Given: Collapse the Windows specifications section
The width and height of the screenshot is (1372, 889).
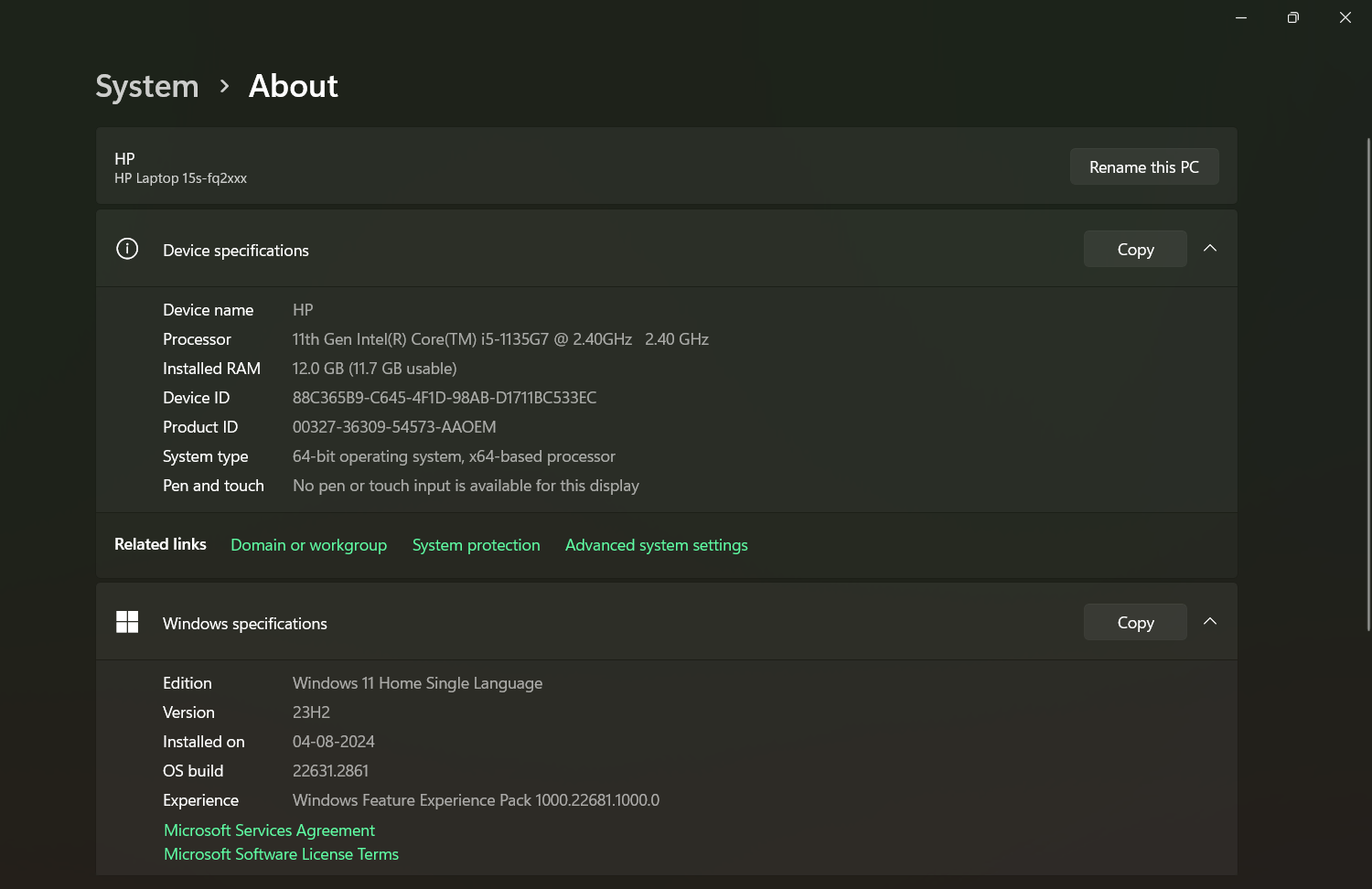Looking at the screenshot, I should coord(1210,622).
